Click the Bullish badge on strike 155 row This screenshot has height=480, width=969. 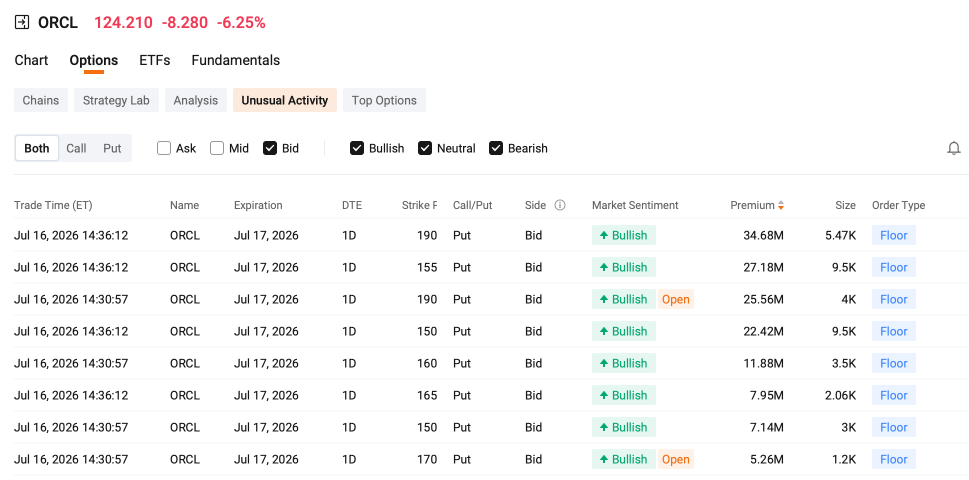624,267
